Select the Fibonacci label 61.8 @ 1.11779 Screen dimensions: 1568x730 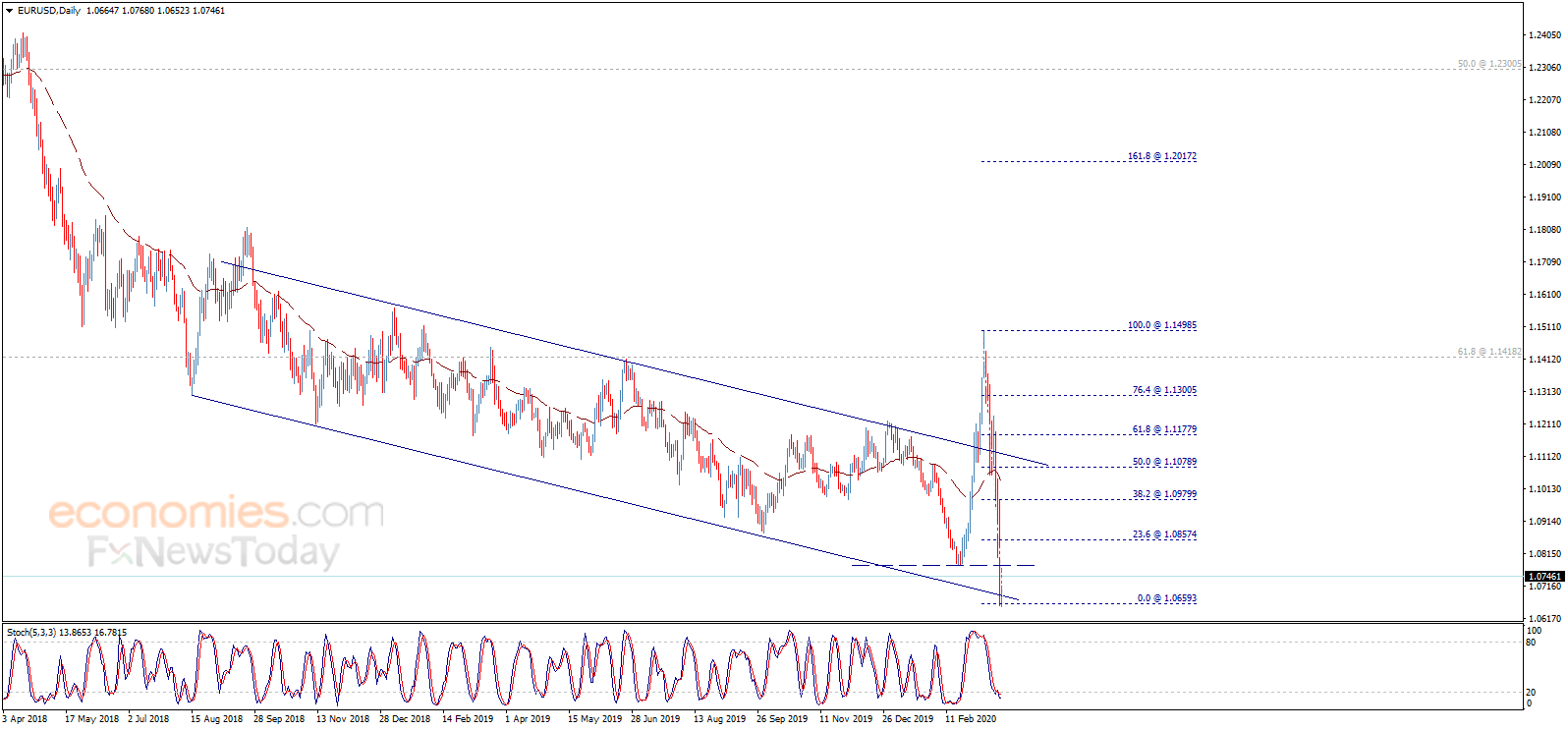coord(1164,429)
